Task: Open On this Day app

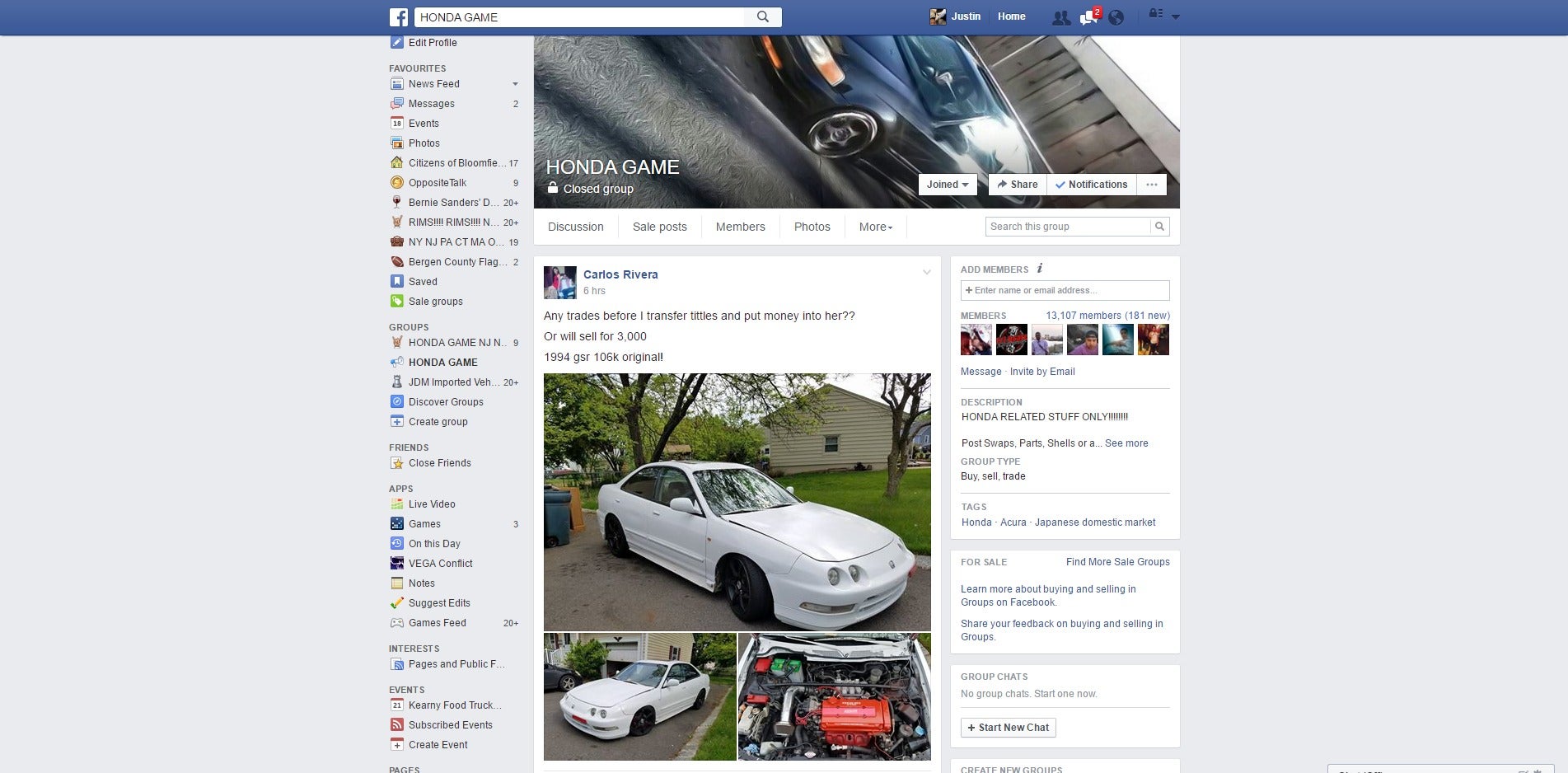Action: pyautogui.click(x=434, y=544)
